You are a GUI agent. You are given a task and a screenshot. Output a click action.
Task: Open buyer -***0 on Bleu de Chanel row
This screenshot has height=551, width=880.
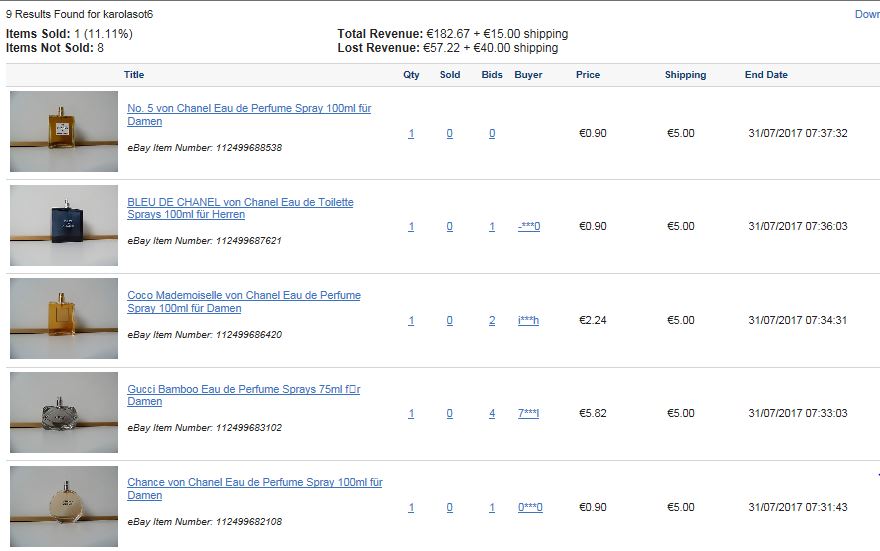529,227
